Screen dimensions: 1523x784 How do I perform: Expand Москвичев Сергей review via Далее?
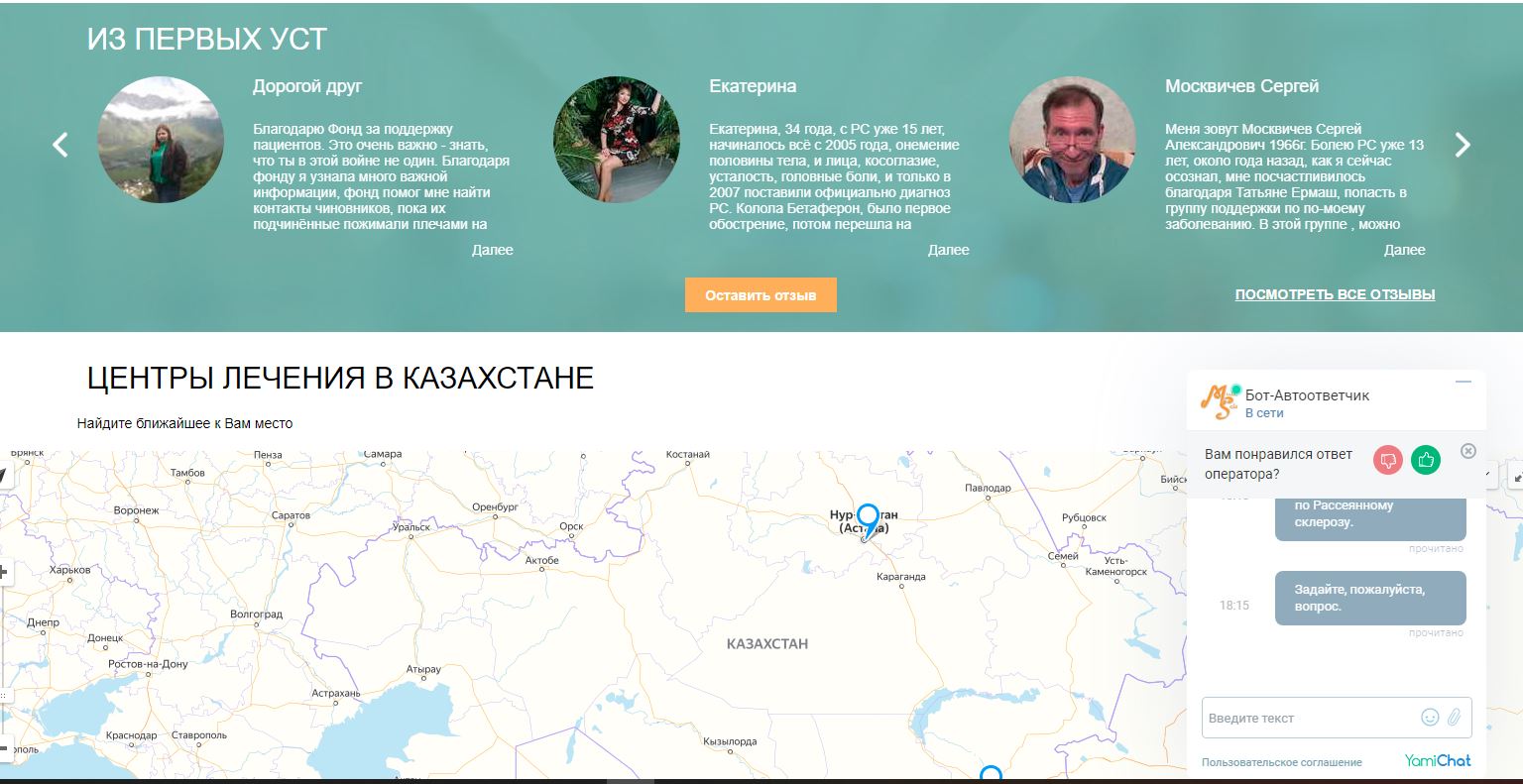point(1405,250)
